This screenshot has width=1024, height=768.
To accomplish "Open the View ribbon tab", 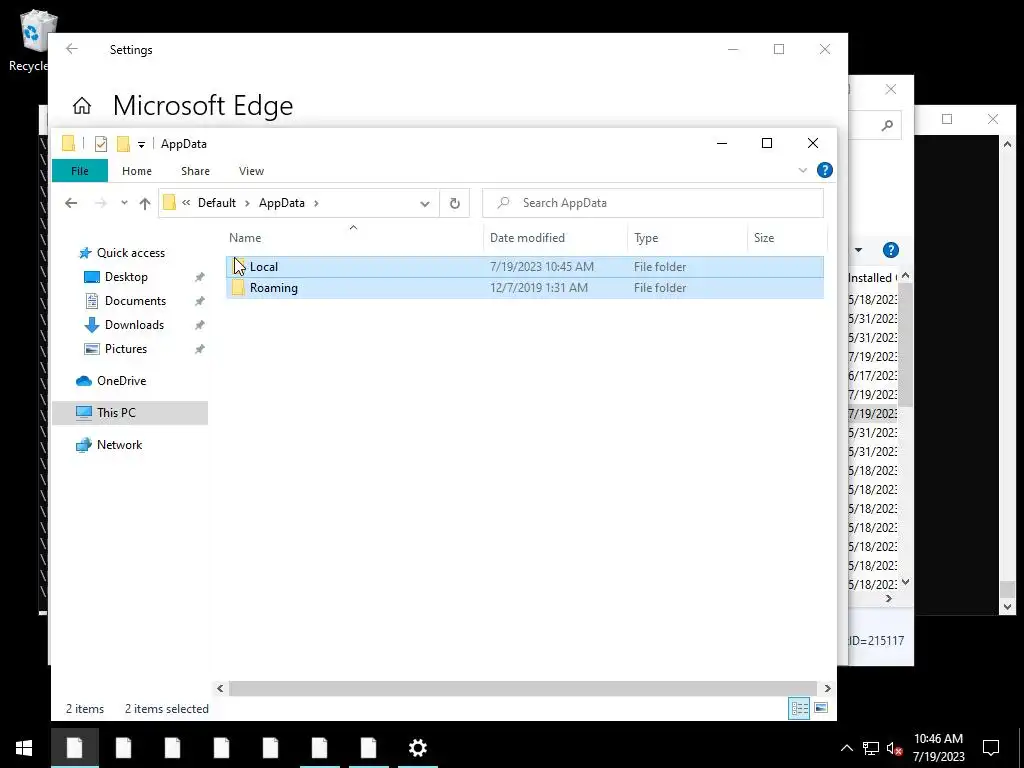I will [x=251, y=171].
